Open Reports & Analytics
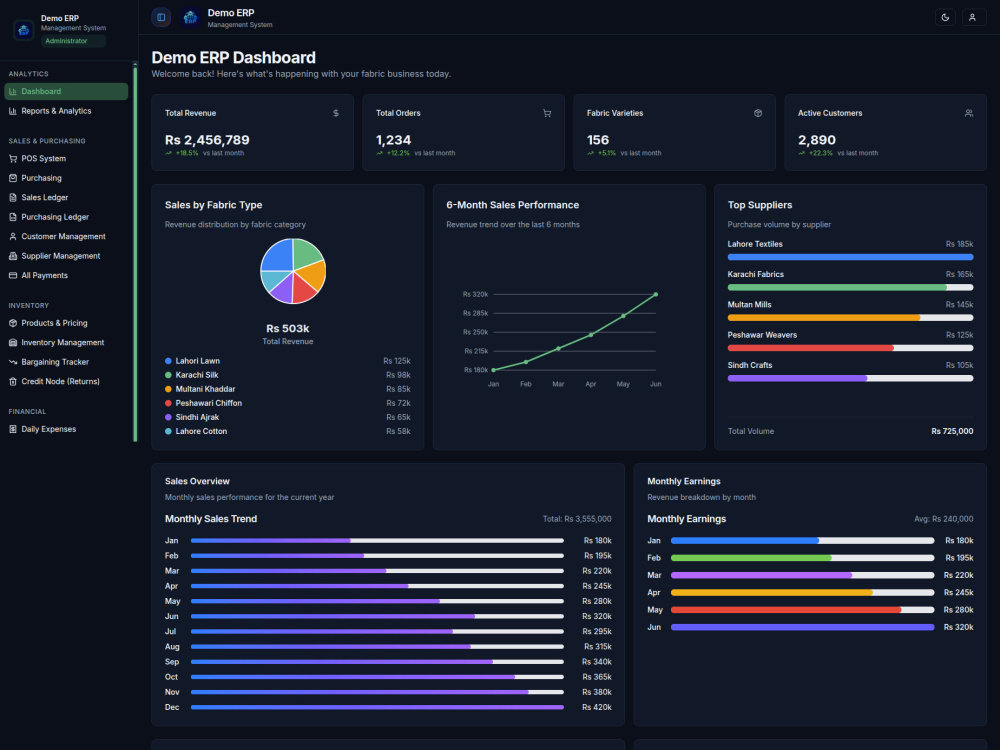Image resolution: width=1000 pixels, height=750 pixels. pyautogui.click(x=66, y=111)
